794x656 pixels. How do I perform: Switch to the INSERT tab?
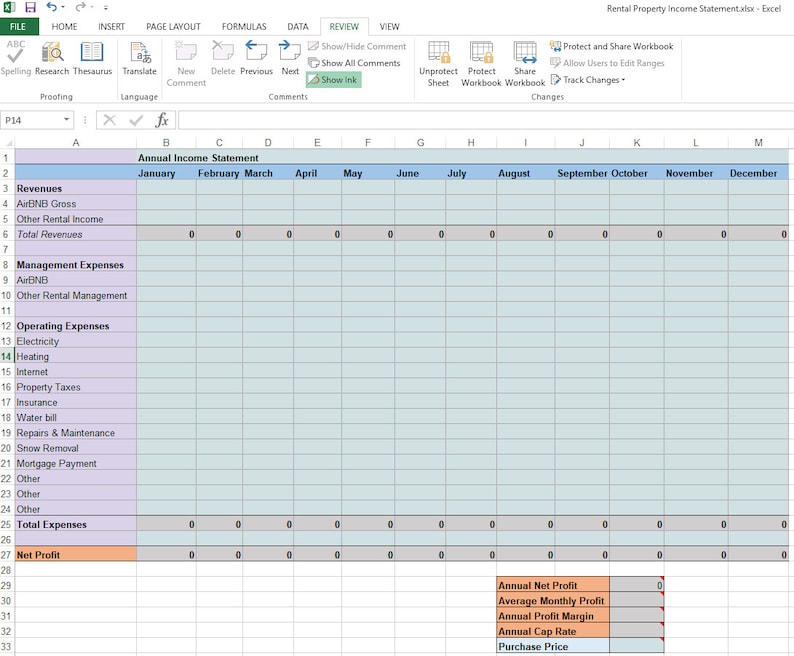pos(111,27)
